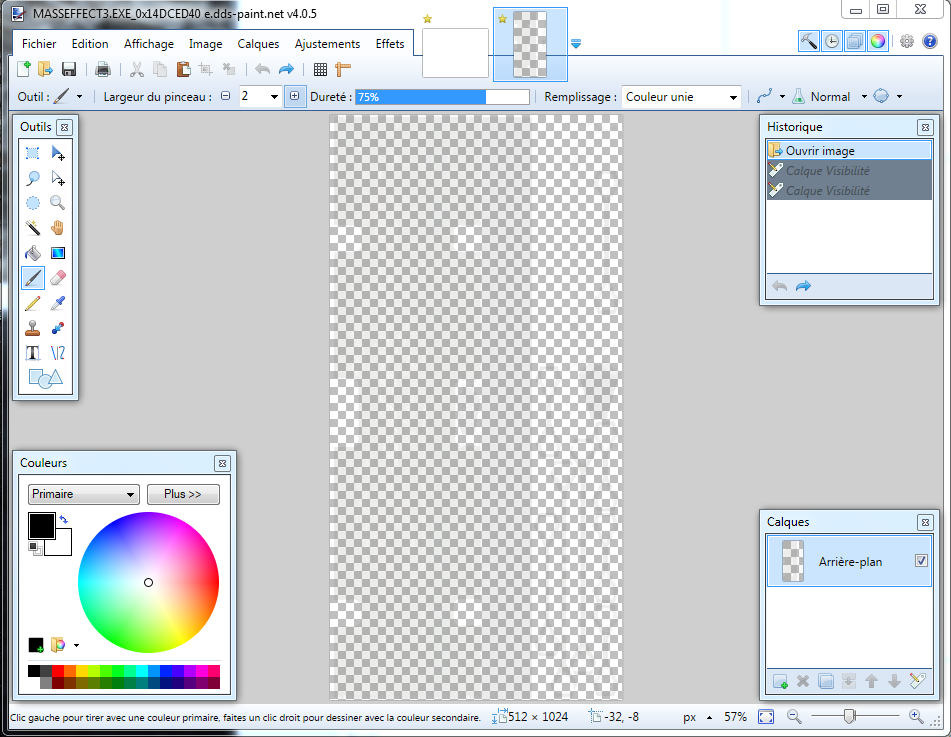Select the Clone Stamp tool
Image resolution: width=951 pixels, height=737 pixels.
tap(33, 328)
